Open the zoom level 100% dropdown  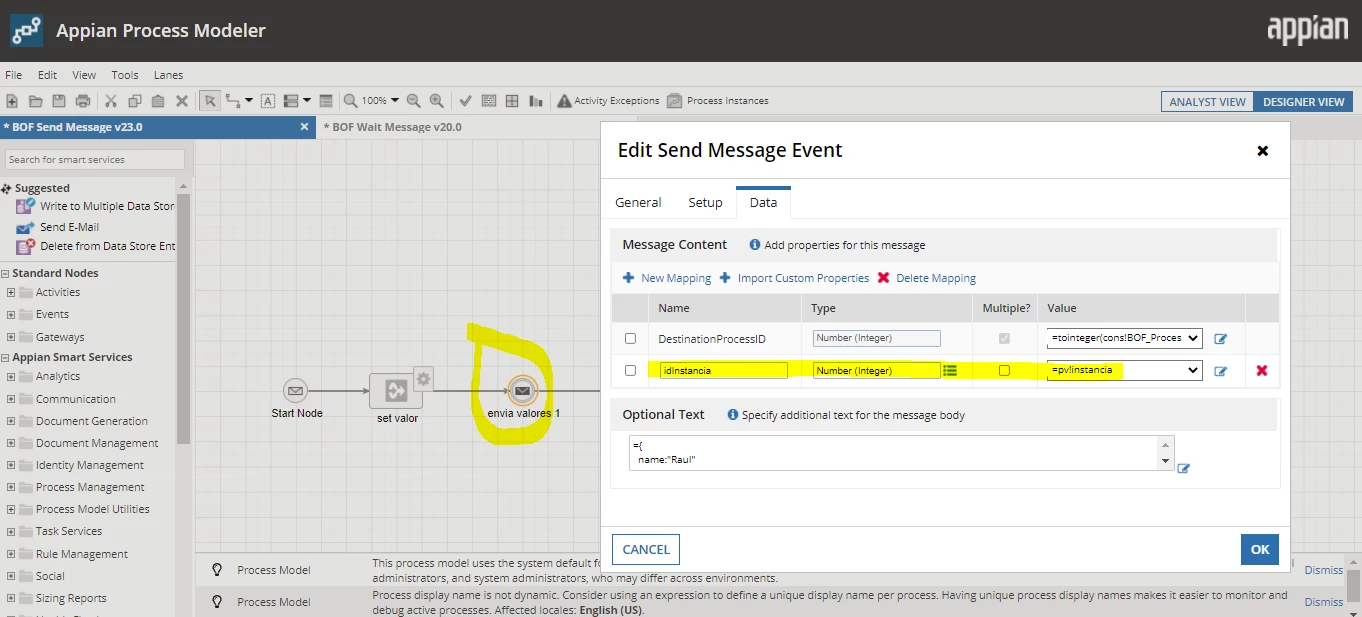[x=380, y=101]
